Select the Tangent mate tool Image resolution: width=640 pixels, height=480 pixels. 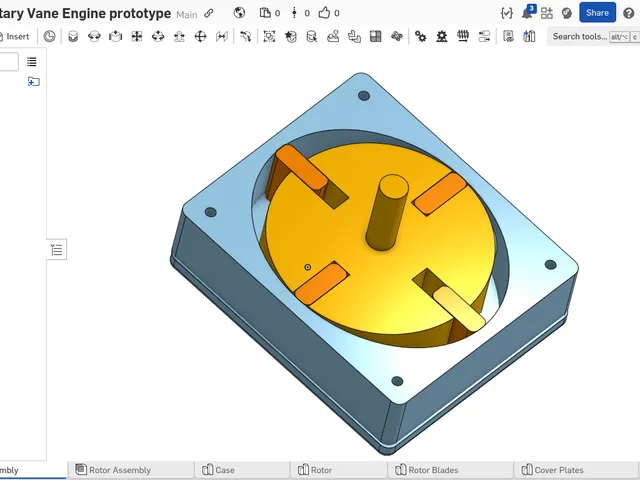coord(245,36)
